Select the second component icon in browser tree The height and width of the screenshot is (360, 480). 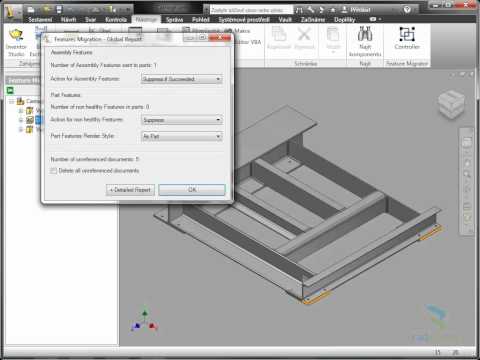(x=30, y=120)
